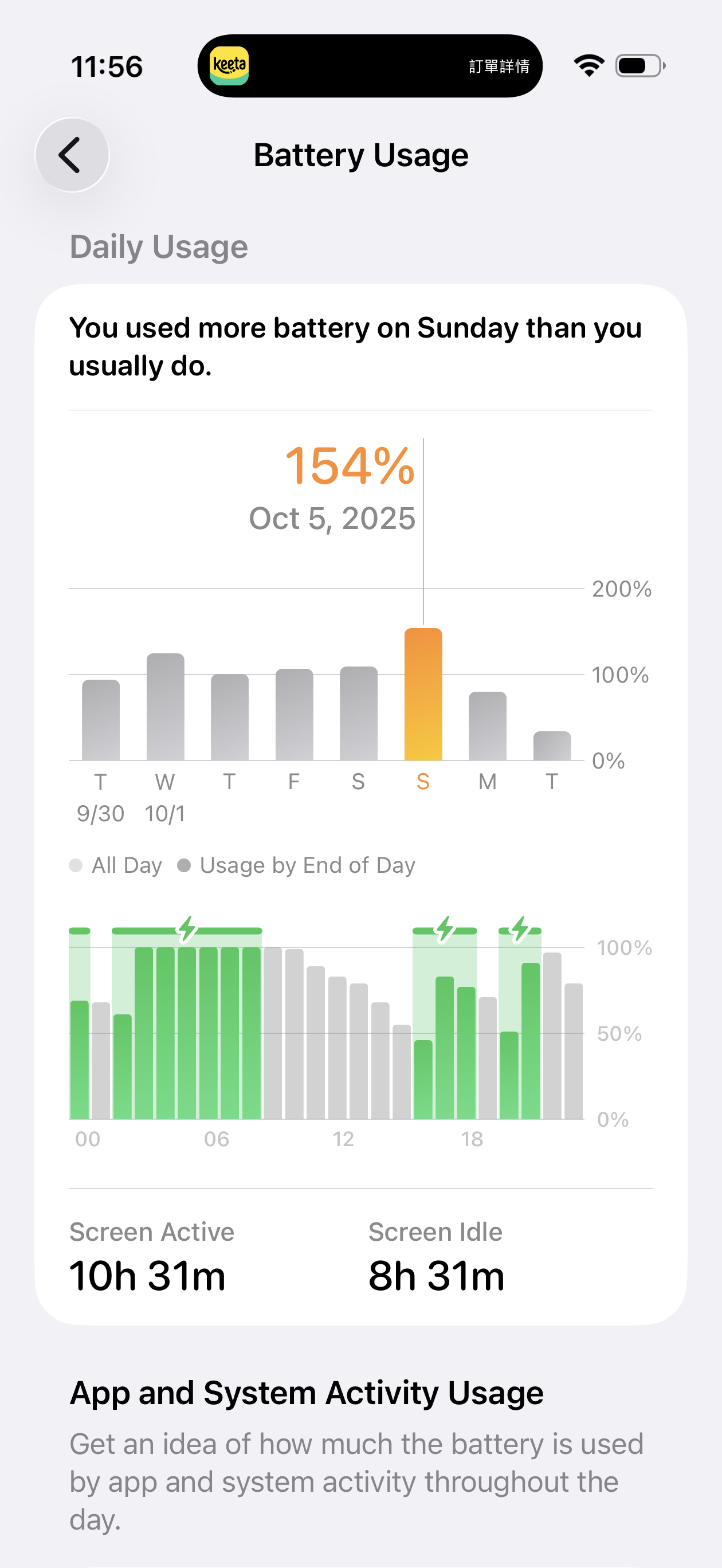Screen dimensions: 722x1568
Task: Tap the last charging bolt icon
Action: (520, 929)
